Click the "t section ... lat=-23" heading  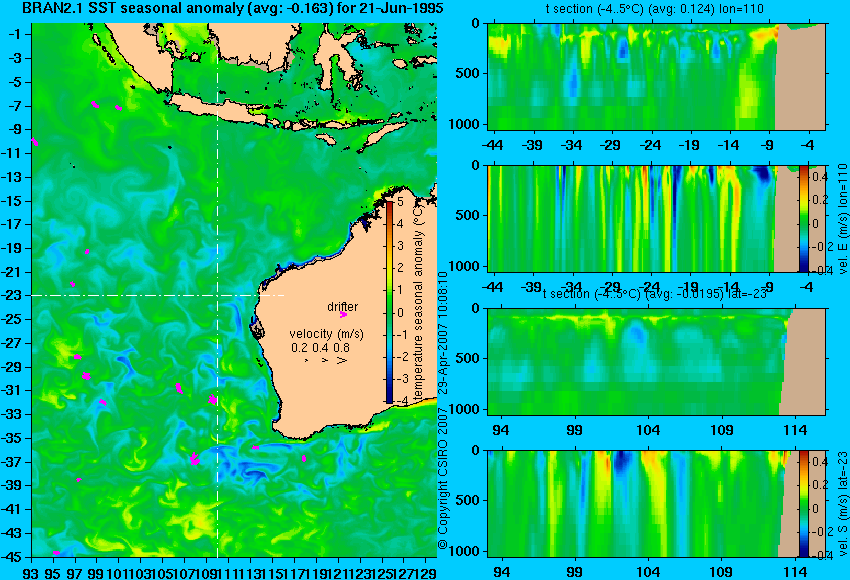coord(654,294)
